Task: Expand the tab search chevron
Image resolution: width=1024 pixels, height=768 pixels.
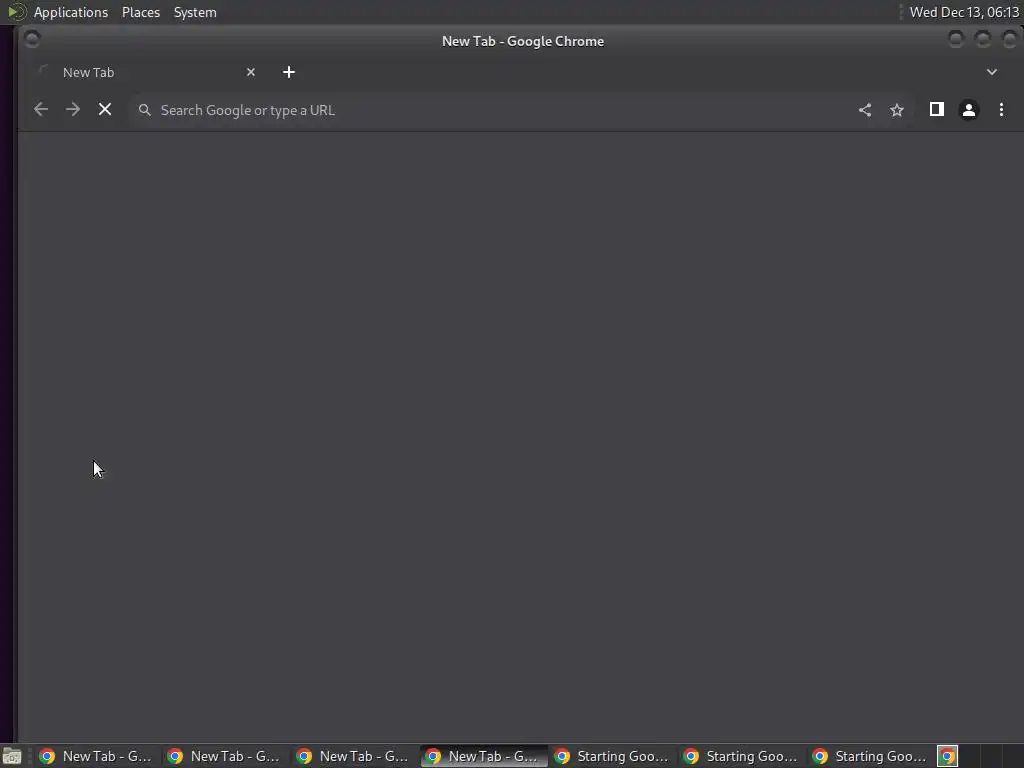Action: 991,72
